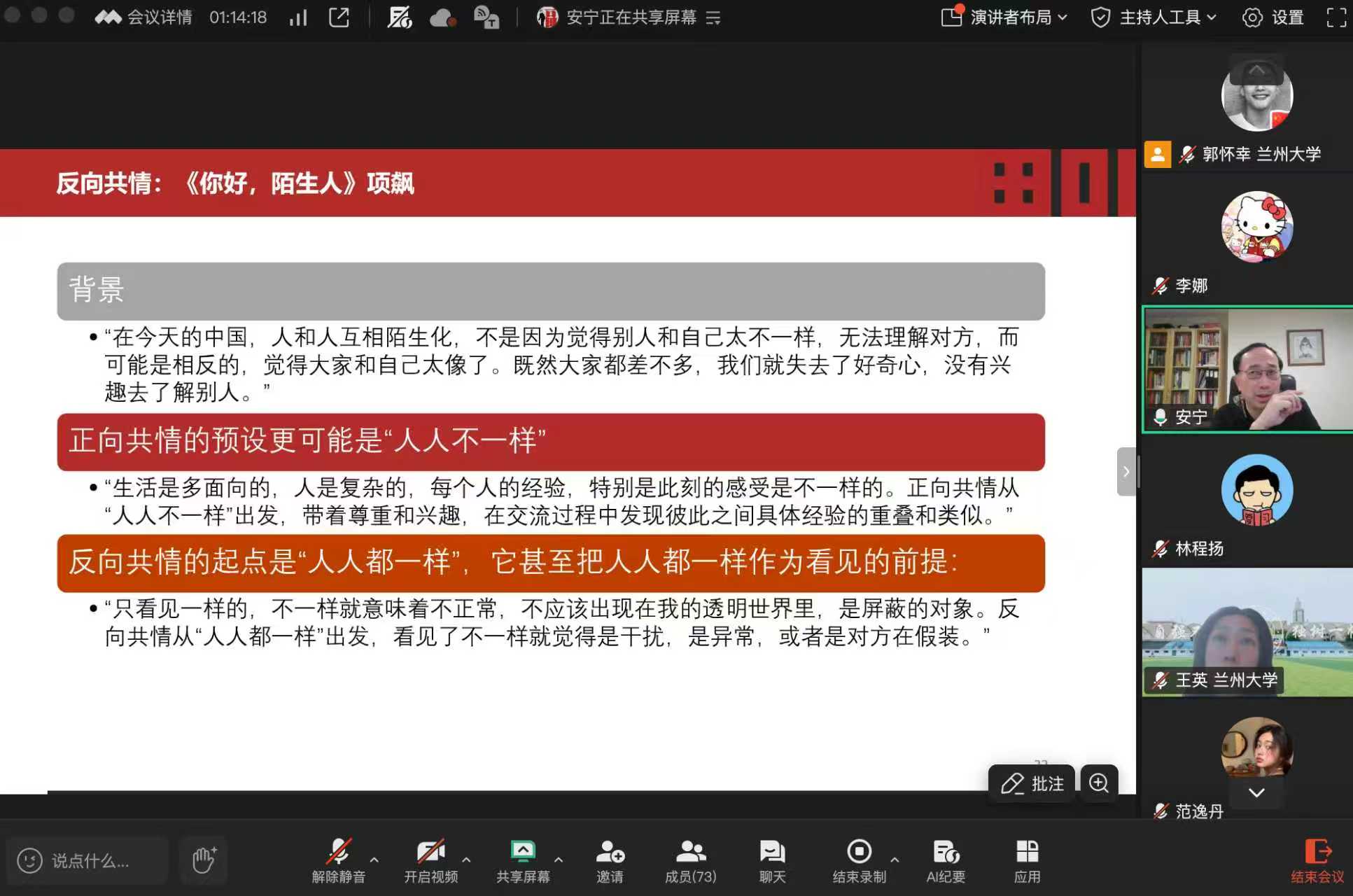This screenshot has height=896, width=1353.
Task: Stop recording via 结束录制
Action: coord(859,861)
